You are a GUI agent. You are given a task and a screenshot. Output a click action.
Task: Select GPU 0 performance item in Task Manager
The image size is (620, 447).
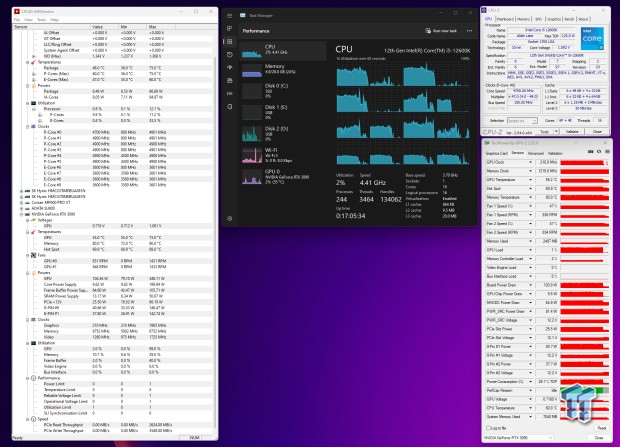pos(283,176)
